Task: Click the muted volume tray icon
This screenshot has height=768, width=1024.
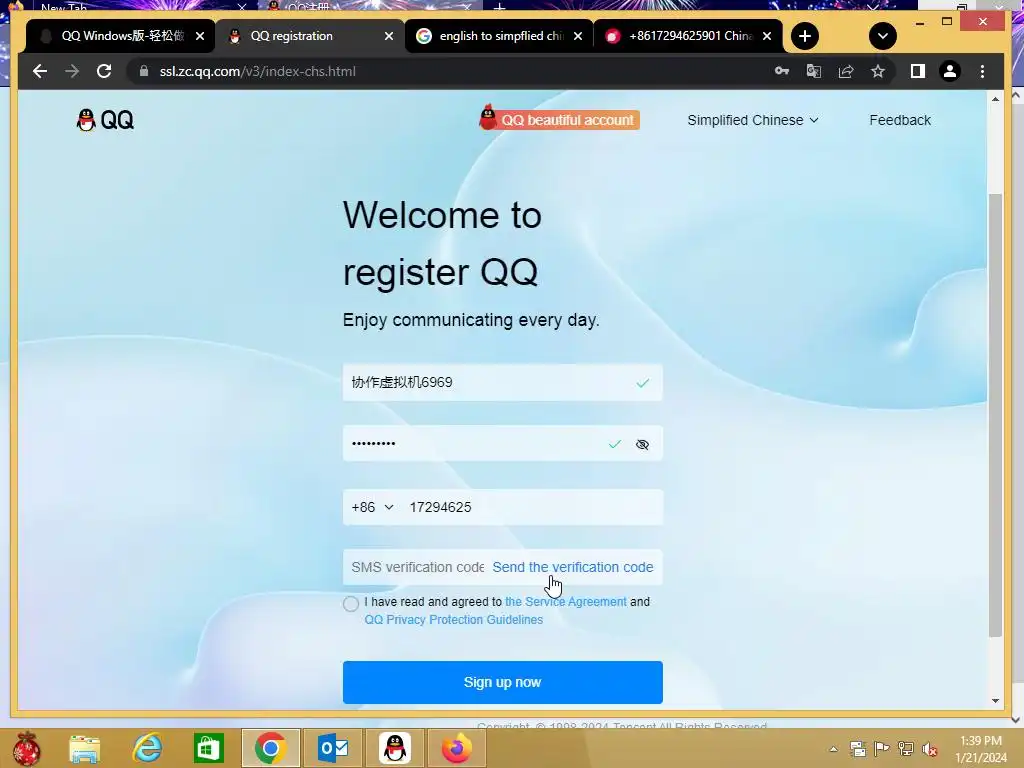Action: pyautogui.click(x=929, y=749)
